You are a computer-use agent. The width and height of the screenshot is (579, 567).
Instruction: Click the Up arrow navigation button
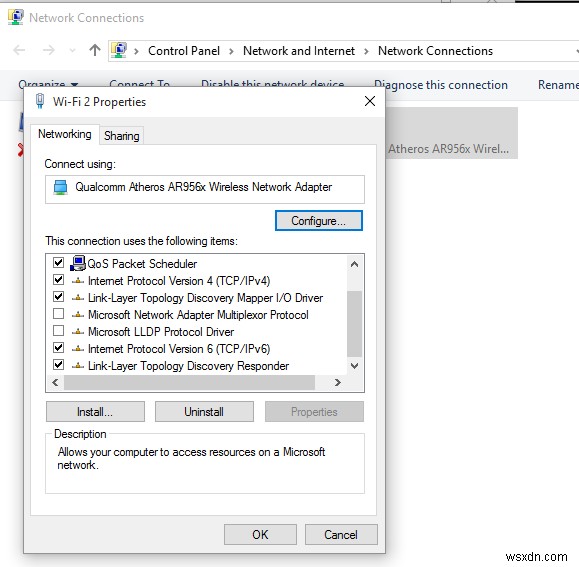click(95, 50)
